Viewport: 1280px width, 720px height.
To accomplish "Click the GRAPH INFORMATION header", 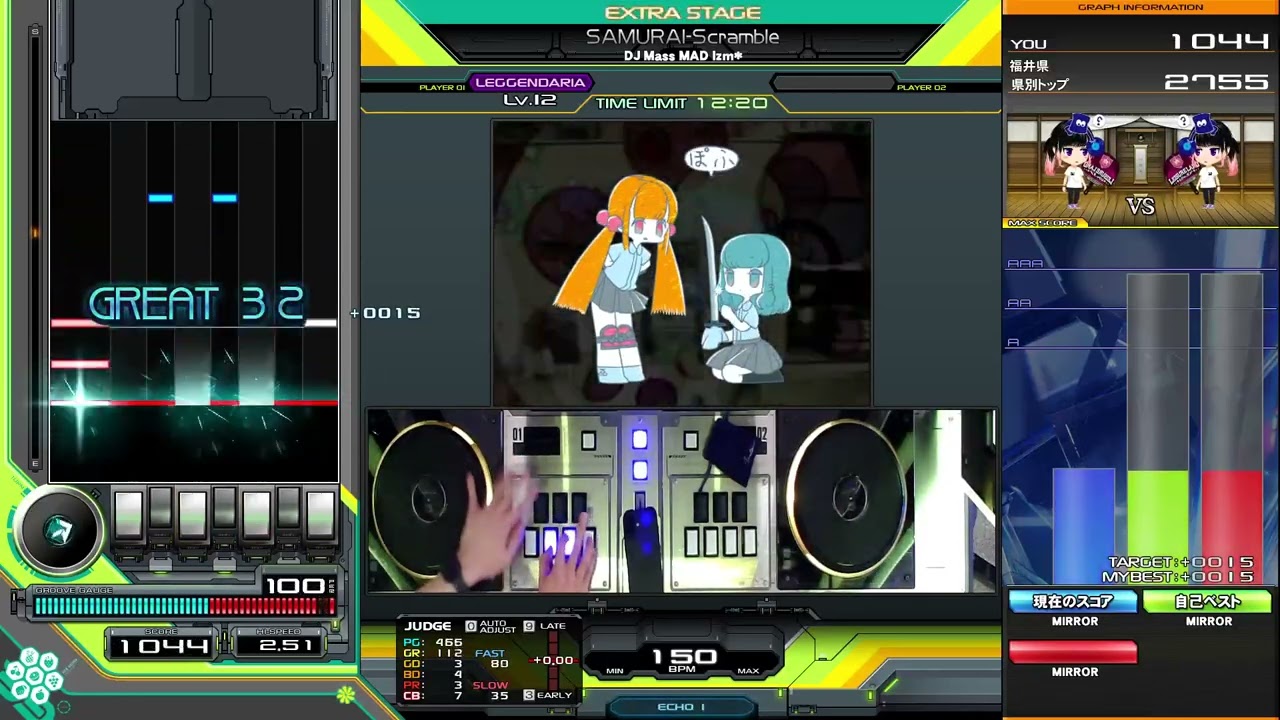I will [x=1140, y=7].
